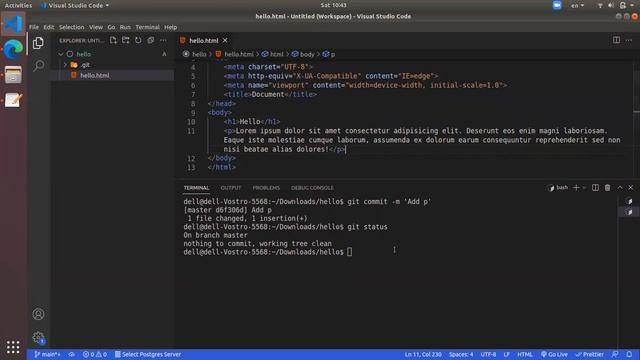This screenshot has height=360, width=640.
Task: Add a new terminal with plus icon
Action: 576,187
